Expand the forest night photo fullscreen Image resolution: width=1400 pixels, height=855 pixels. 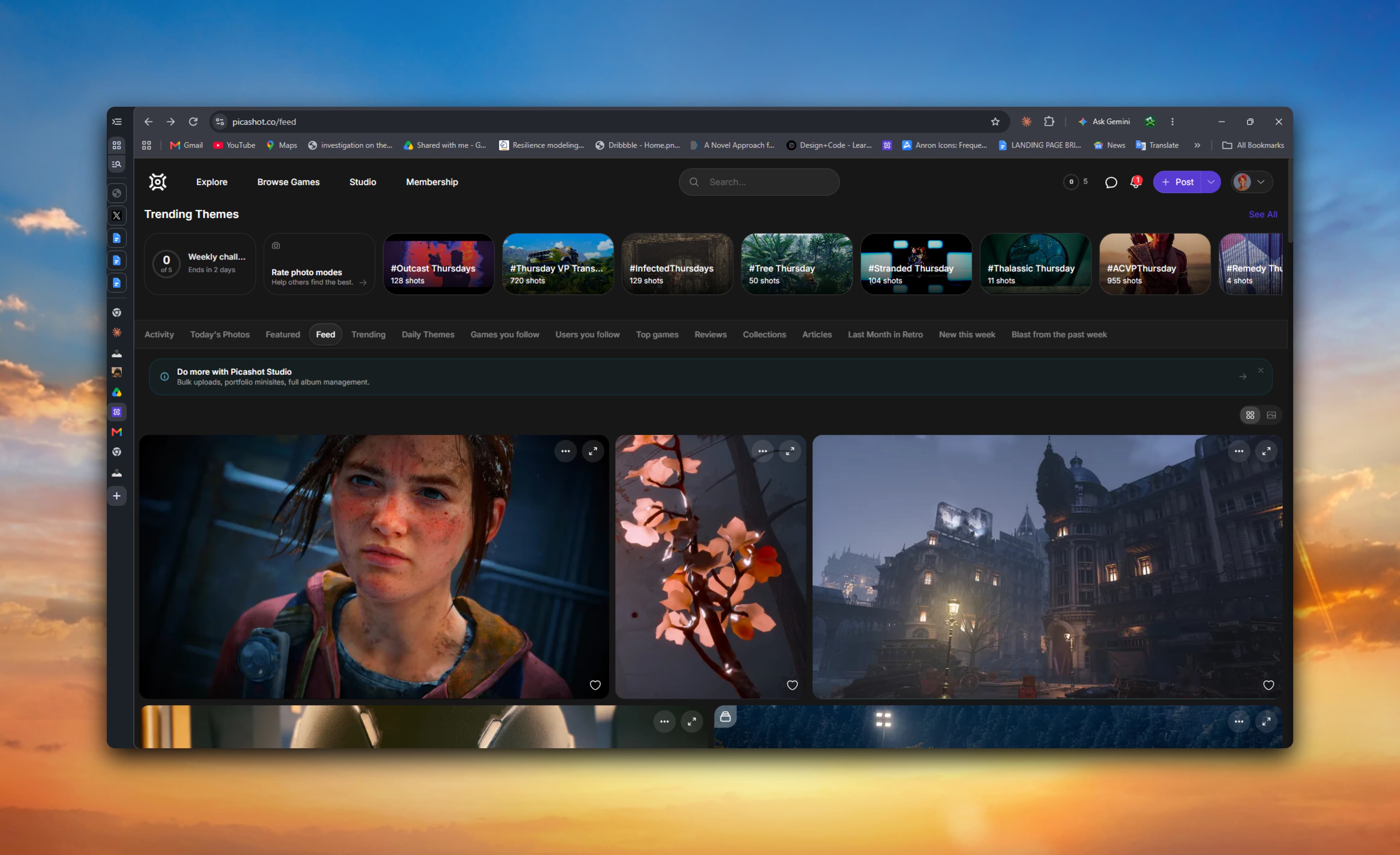coord(1266,722)
